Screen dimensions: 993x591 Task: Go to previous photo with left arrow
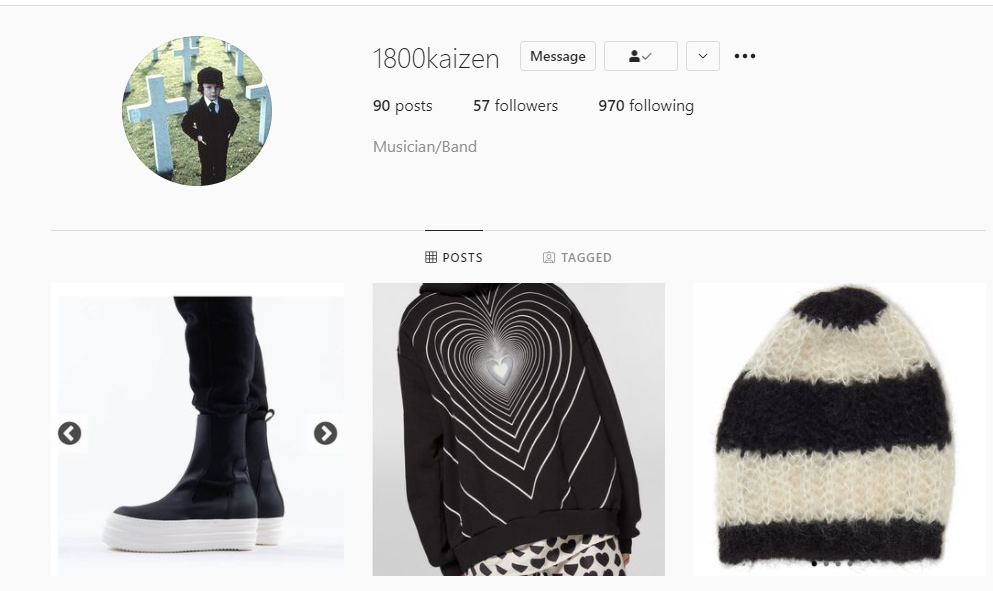tap(70, 433)
